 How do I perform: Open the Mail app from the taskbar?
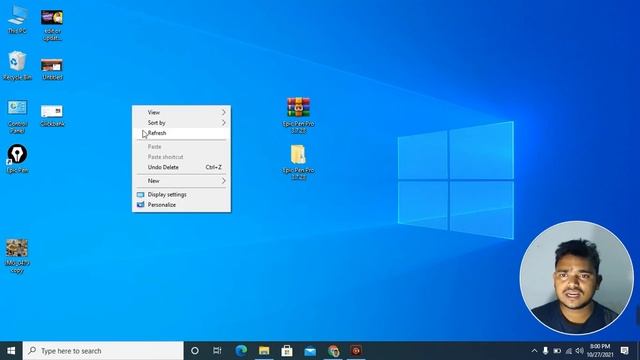pyautogui.click(x=310, y=351)
